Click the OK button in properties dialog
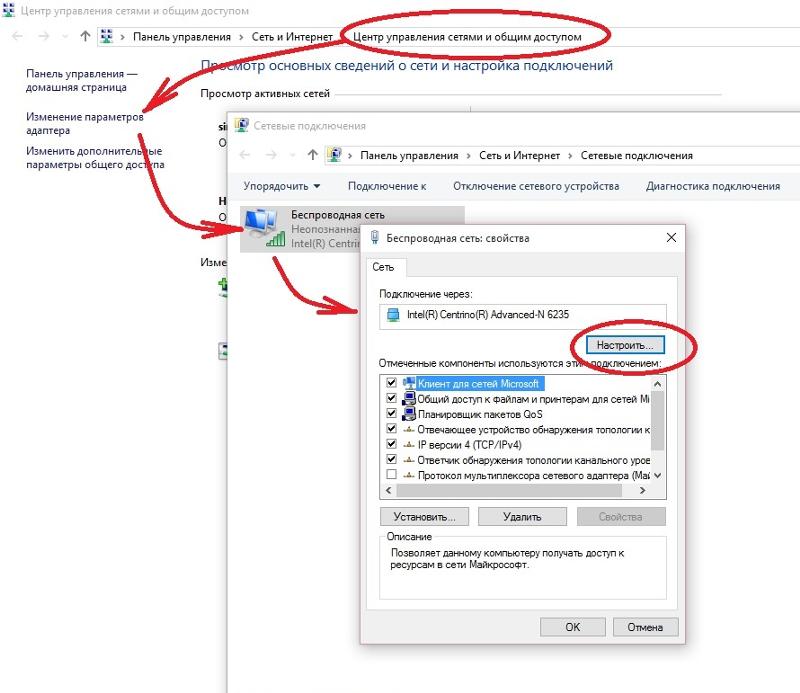Viewport: 800px width, 693px height. 572,627
